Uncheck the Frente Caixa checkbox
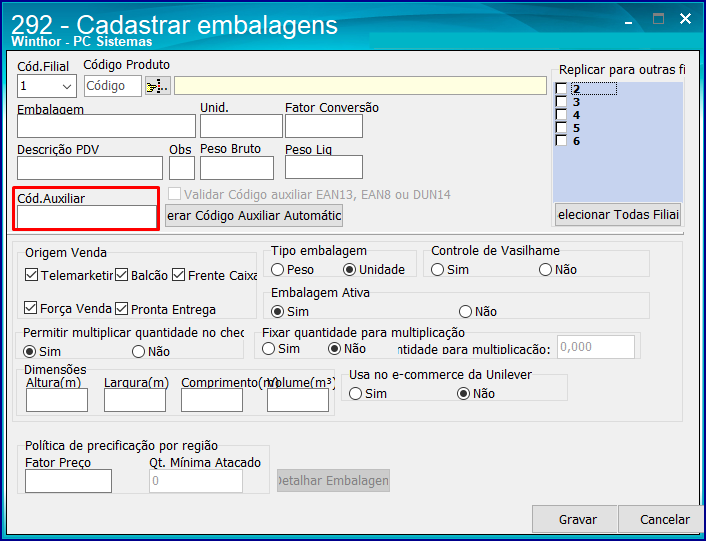The height and width of the screenshot is (541, 706). [179, 275]
